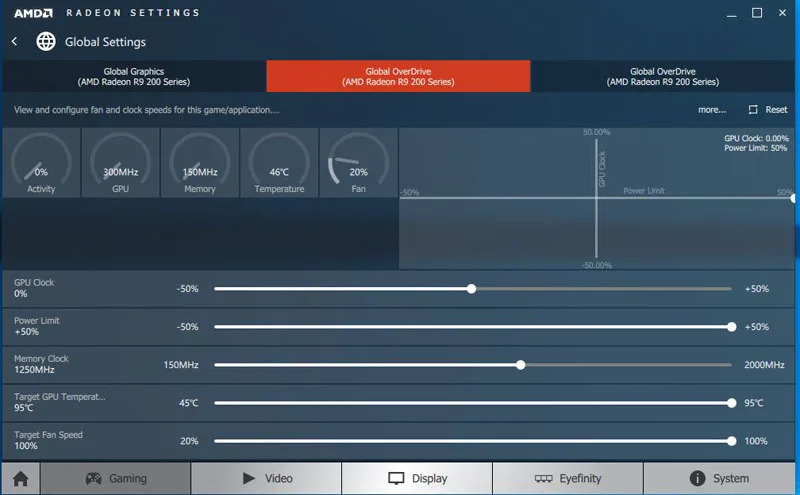Open the Video section
This screenshot has width=800, height=495.
[266, 478]
